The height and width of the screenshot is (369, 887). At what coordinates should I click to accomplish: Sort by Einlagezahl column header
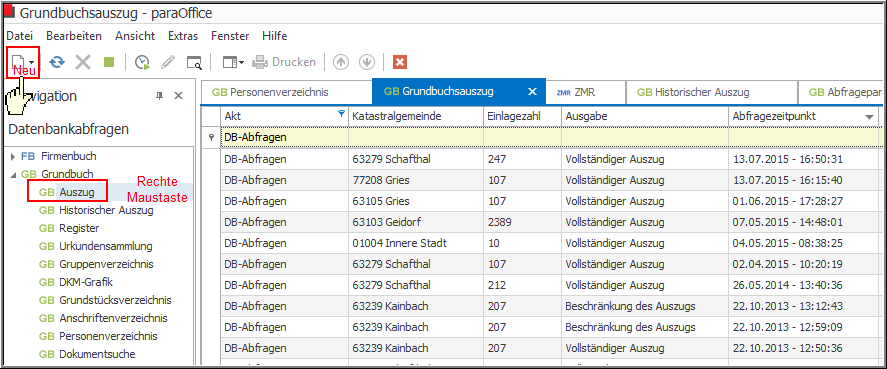(x=522, y=116)
